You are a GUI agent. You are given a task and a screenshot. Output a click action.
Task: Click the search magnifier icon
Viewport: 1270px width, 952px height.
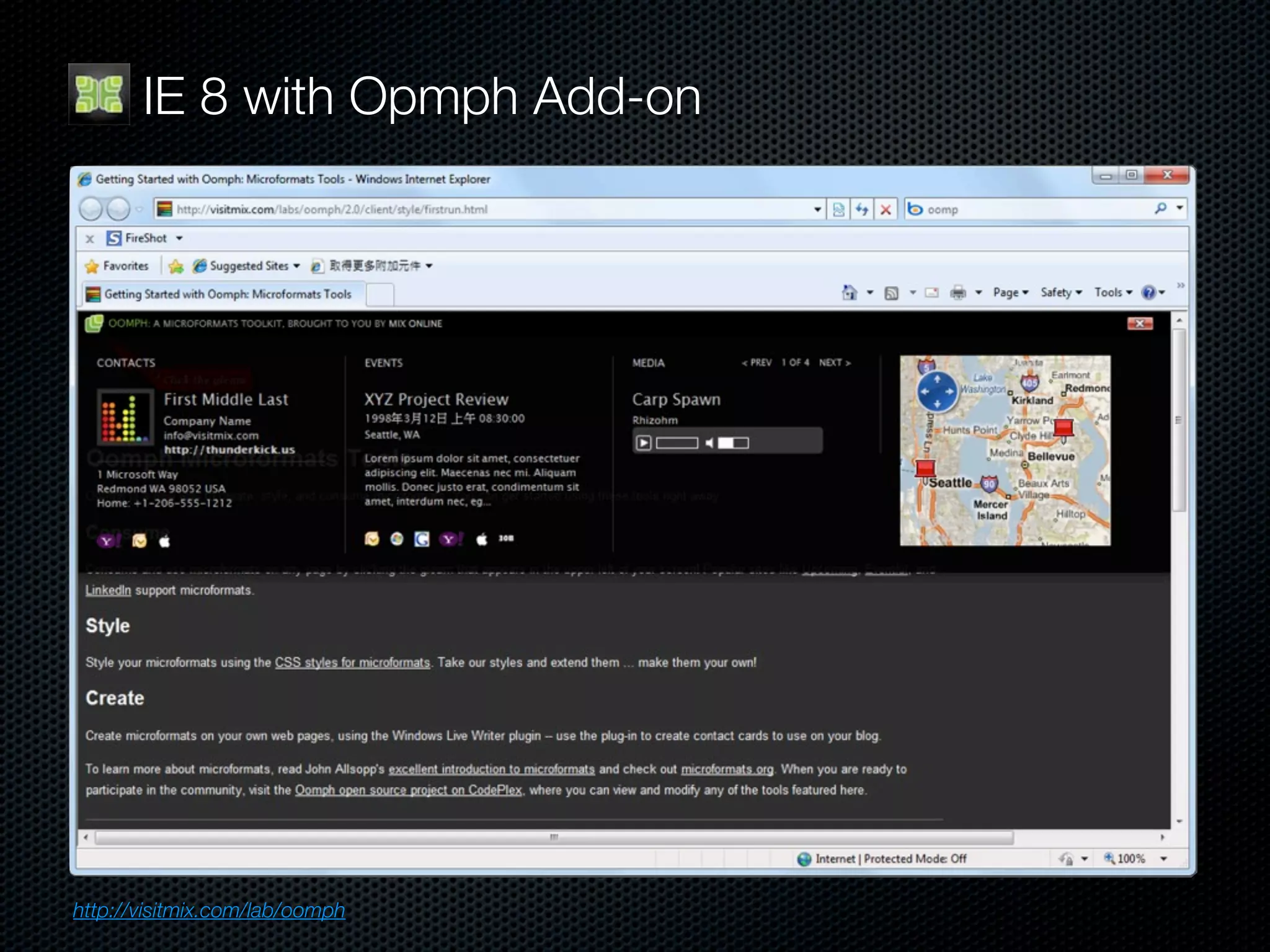pyautogui.click(x=1160, y=209)
